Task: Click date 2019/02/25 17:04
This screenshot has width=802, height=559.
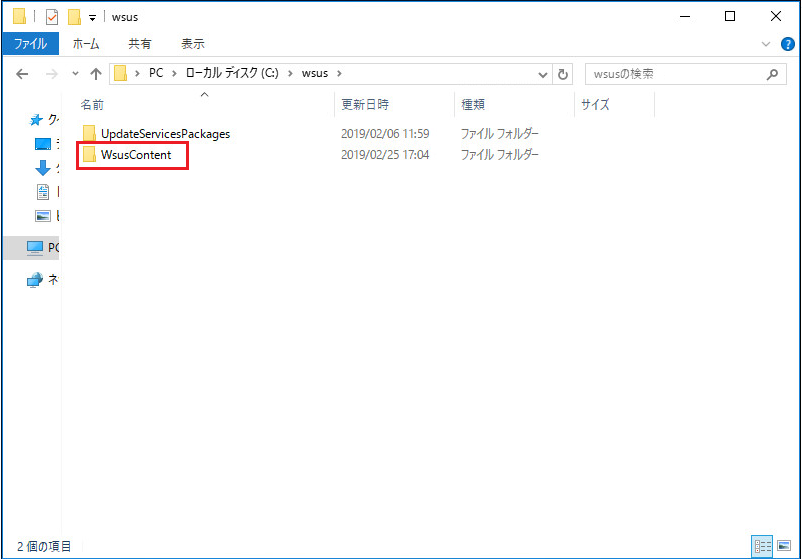Action: coord(385,155)
